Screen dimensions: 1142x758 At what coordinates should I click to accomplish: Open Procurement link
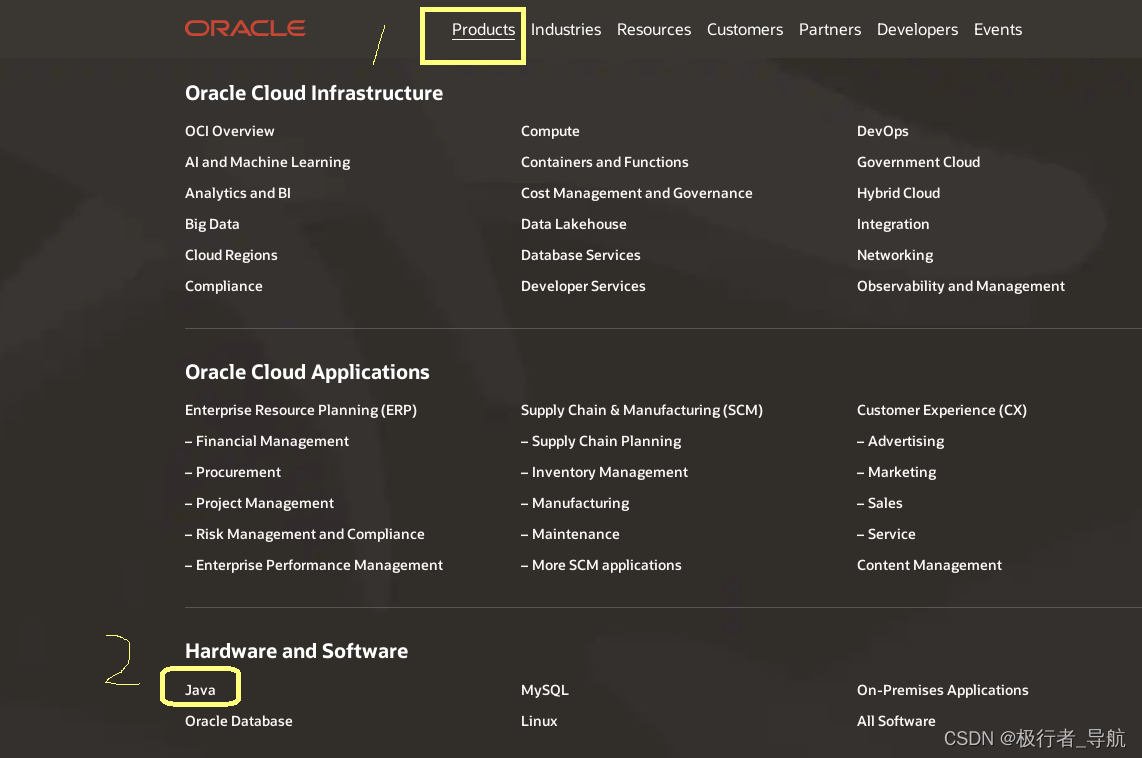click(x=233, y=472)
